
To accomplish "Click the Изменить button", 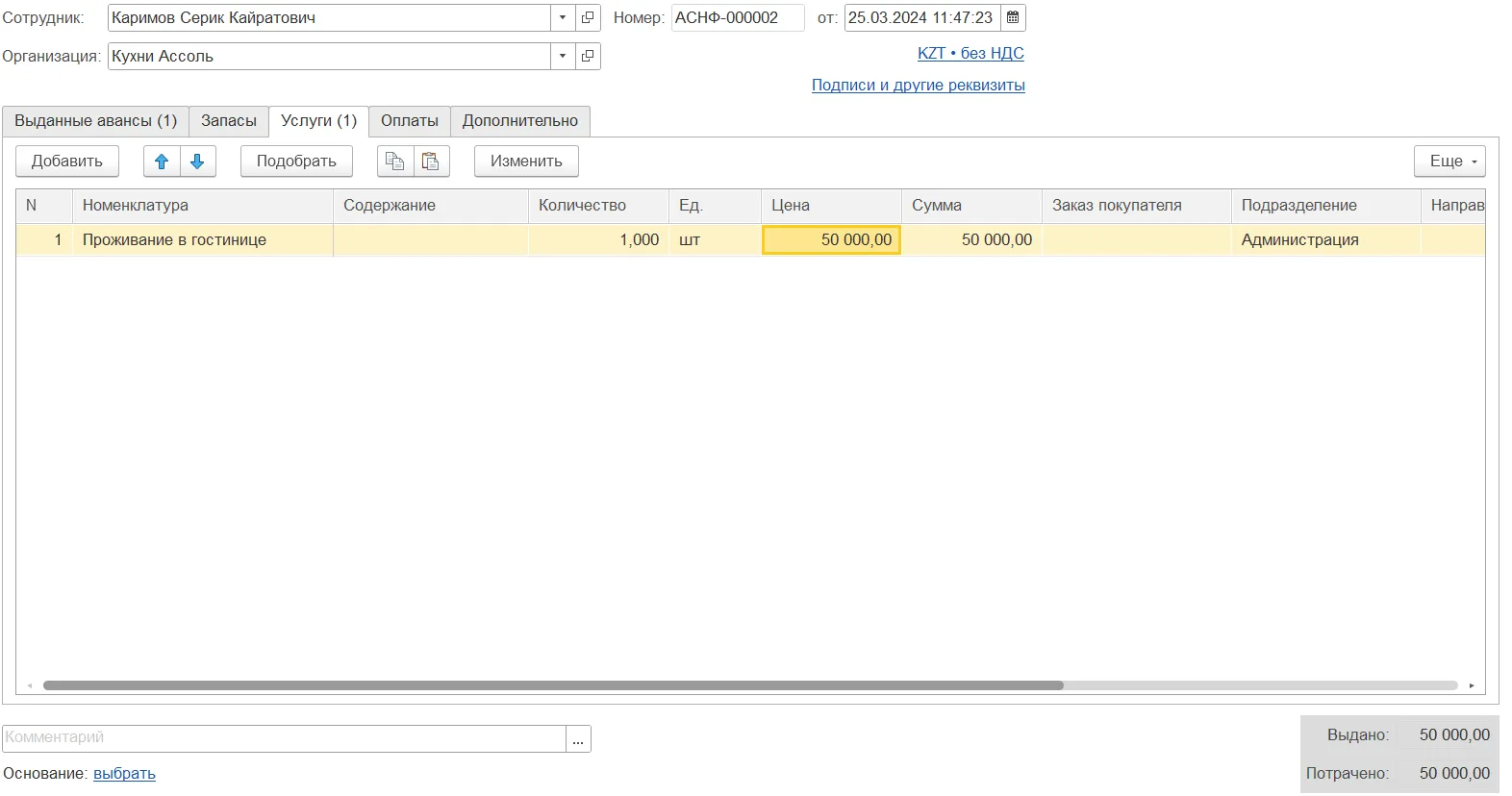I will 526,162.
